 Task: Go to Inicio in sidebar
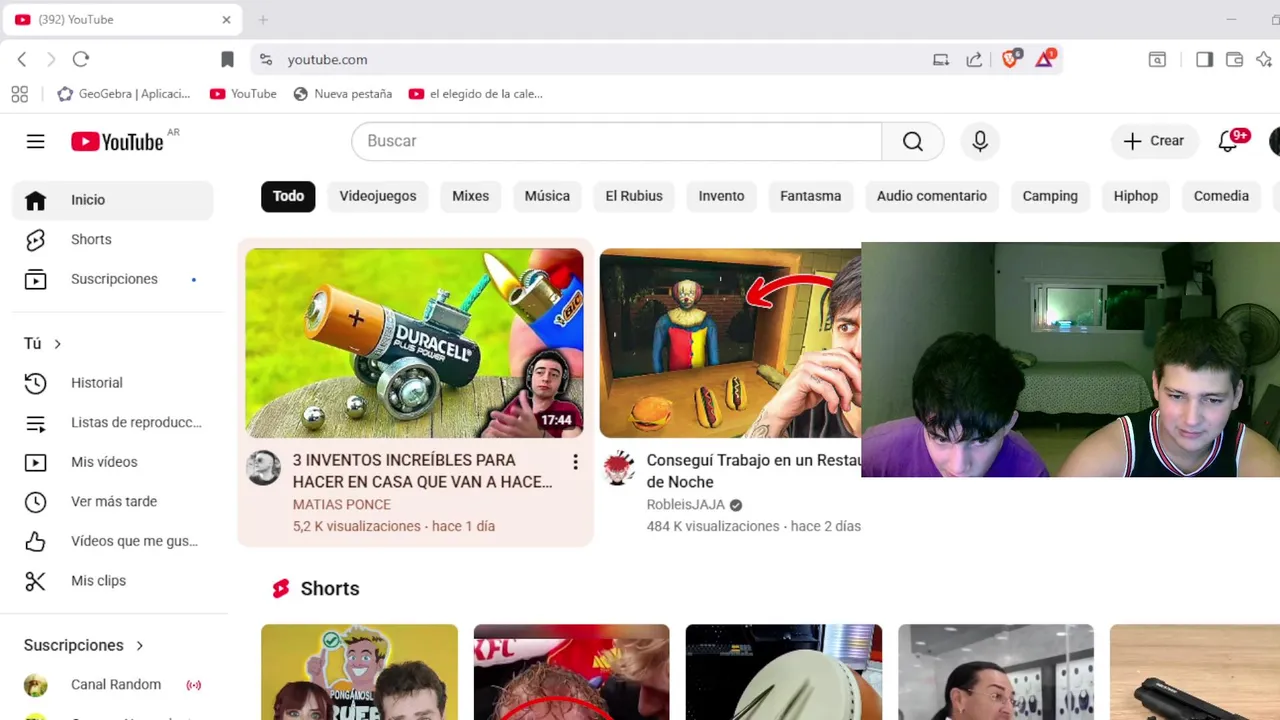click(x=113, y=200)
